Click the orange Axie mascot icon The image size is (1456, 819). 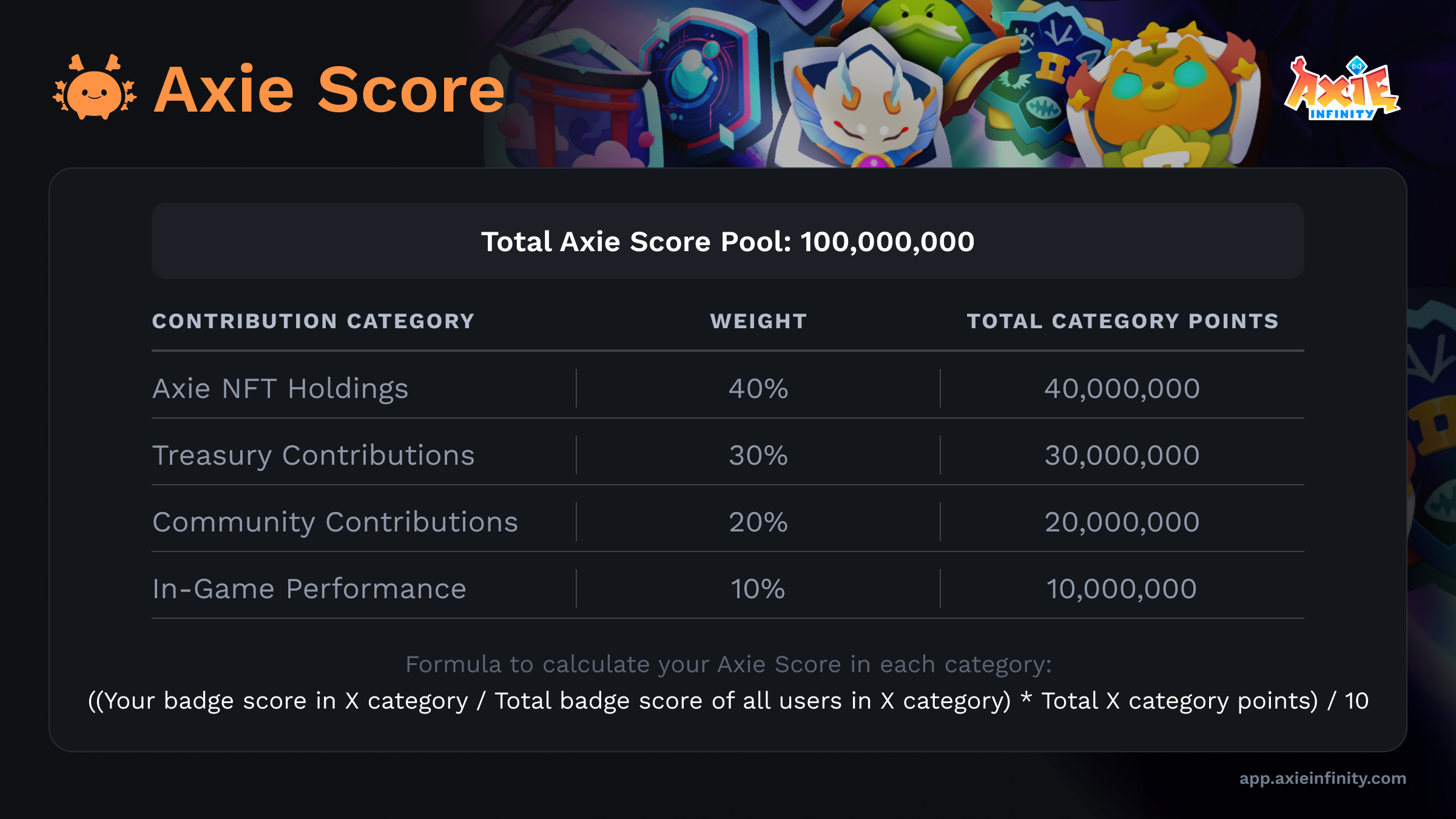pos(95,87)
